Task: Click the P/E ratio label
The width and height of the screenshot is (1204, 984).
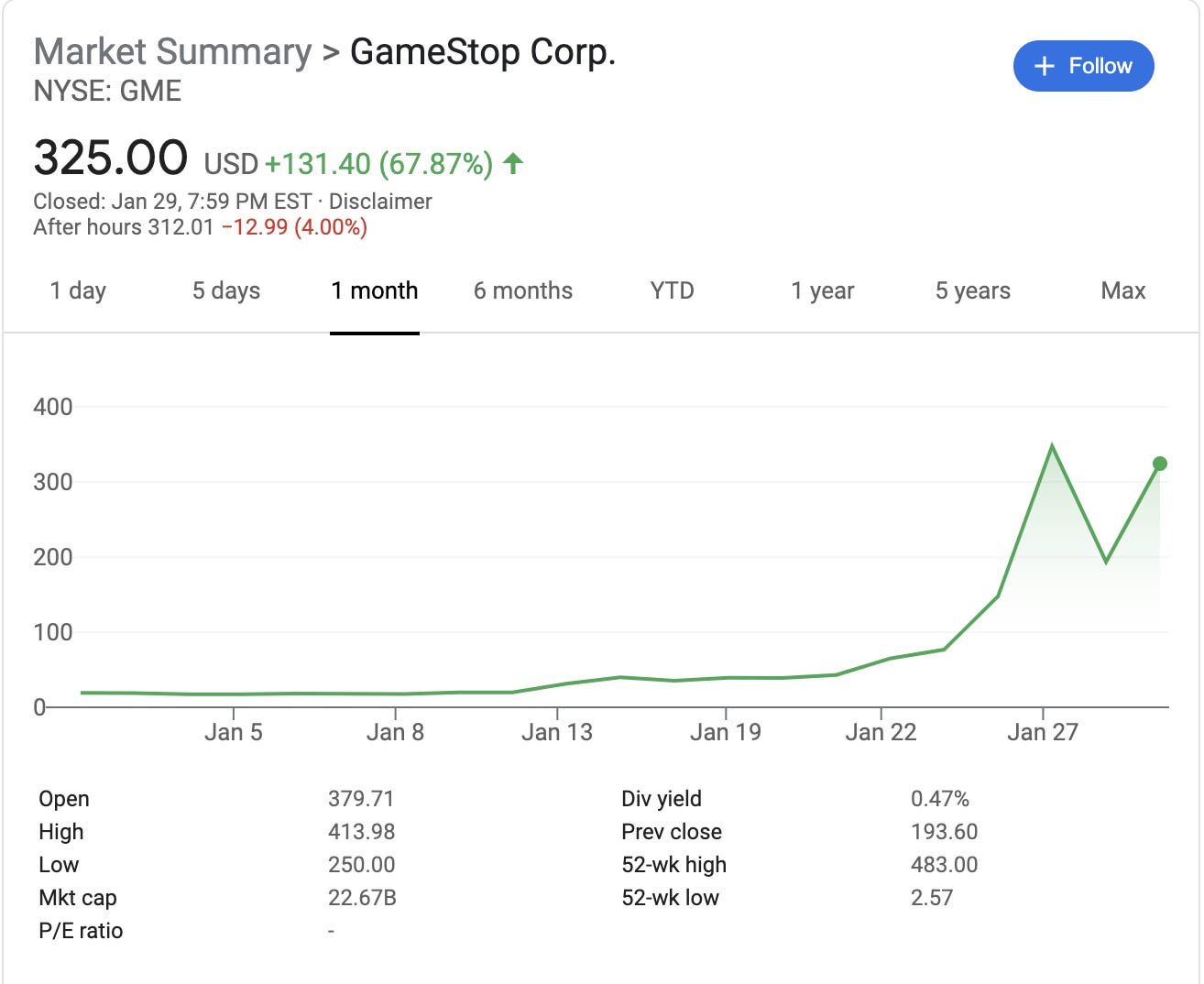Action: [81, 931]
